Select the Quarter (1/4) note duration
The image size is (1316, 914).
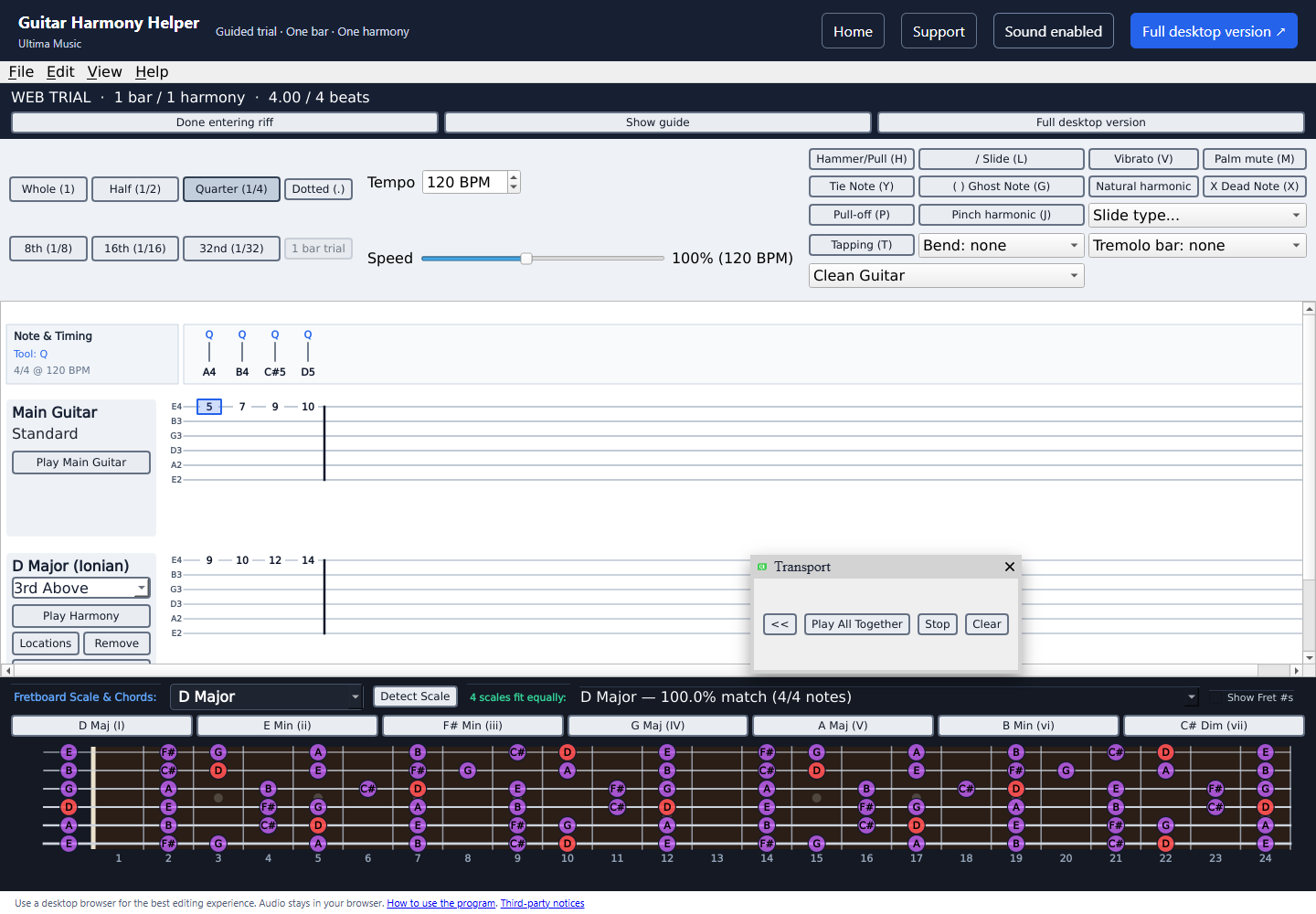pos(231,189)
